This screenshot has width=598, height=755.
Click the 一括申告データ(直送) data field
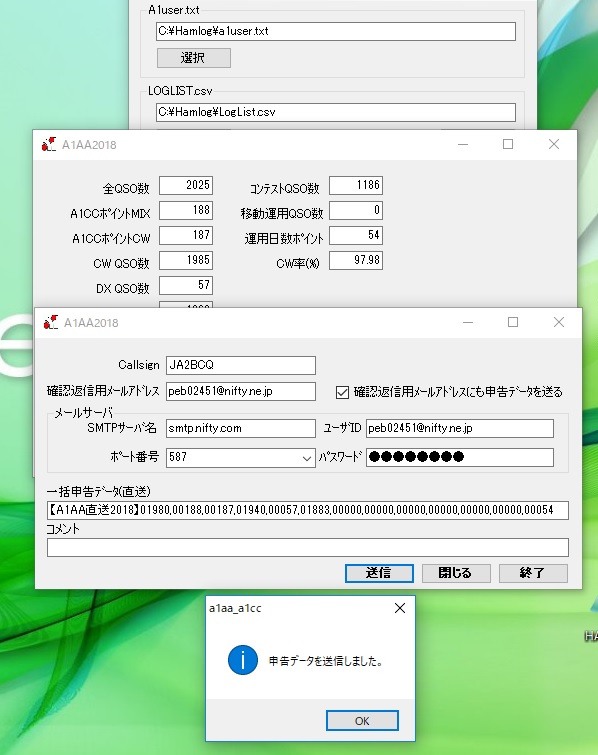(308, 510)
